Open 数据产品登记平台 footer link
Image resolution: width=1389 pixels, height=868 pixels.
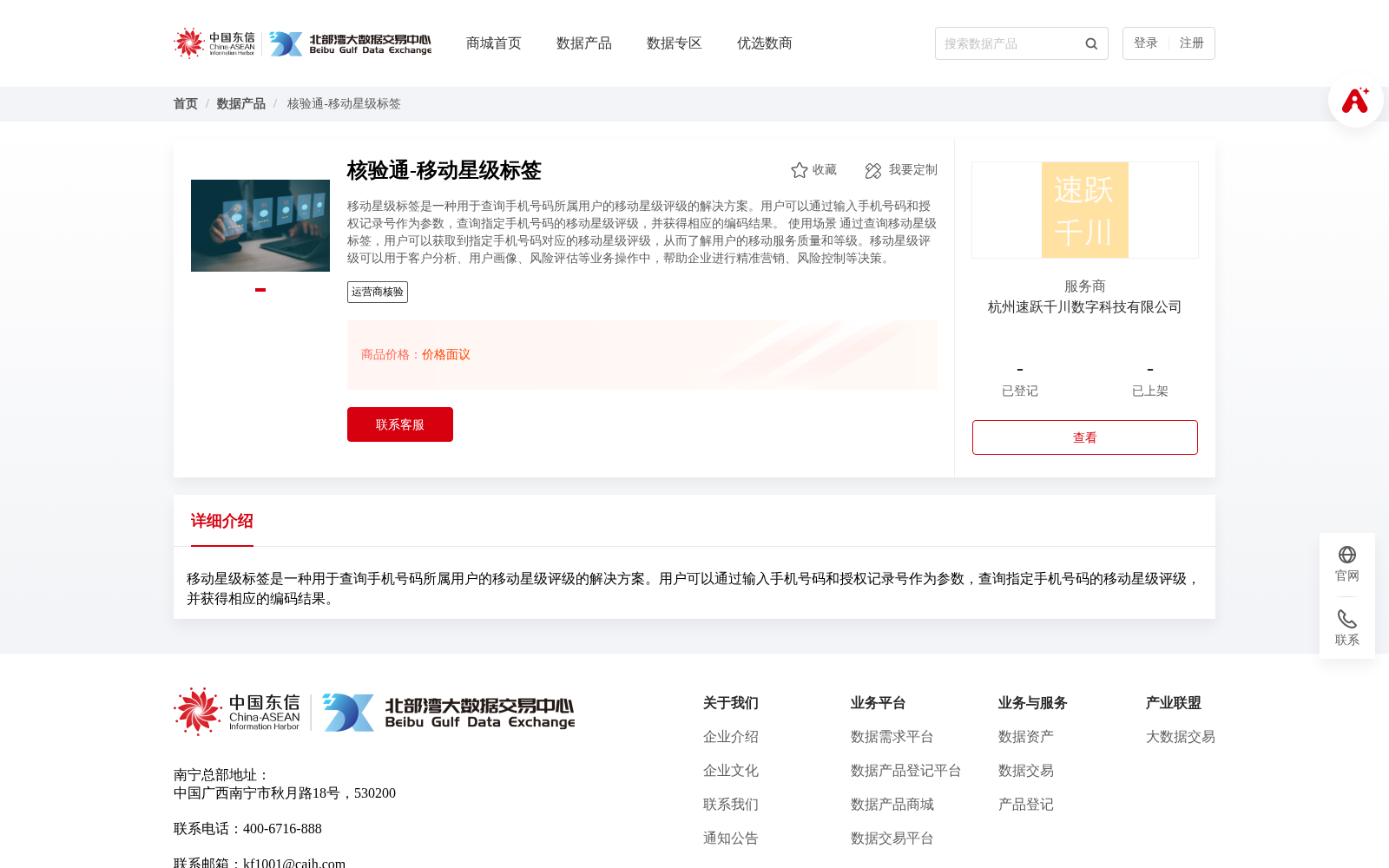pyautogui.click(x=906, y=771)
